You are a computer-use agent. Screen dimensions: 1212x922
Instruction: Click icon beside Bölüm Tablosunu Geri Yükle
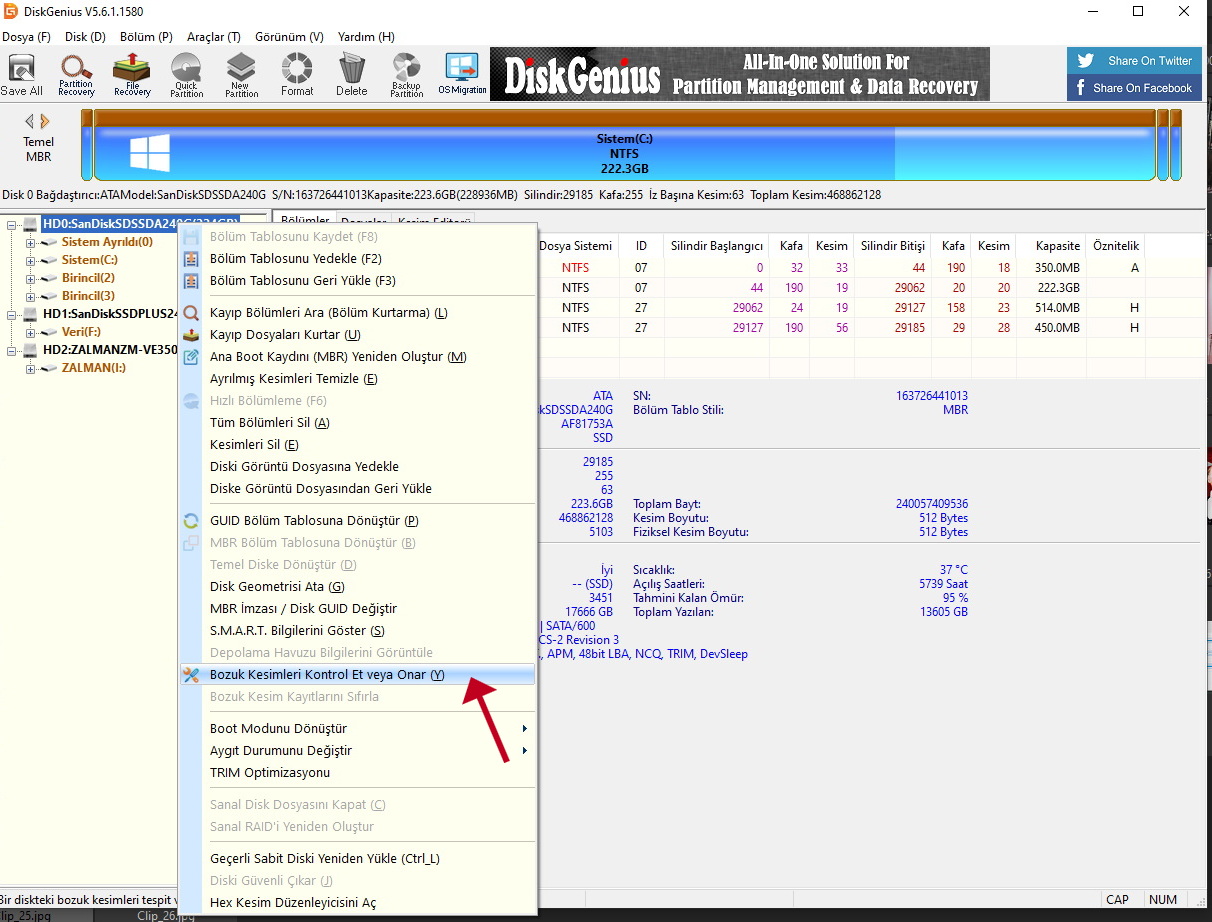point(191,281)
